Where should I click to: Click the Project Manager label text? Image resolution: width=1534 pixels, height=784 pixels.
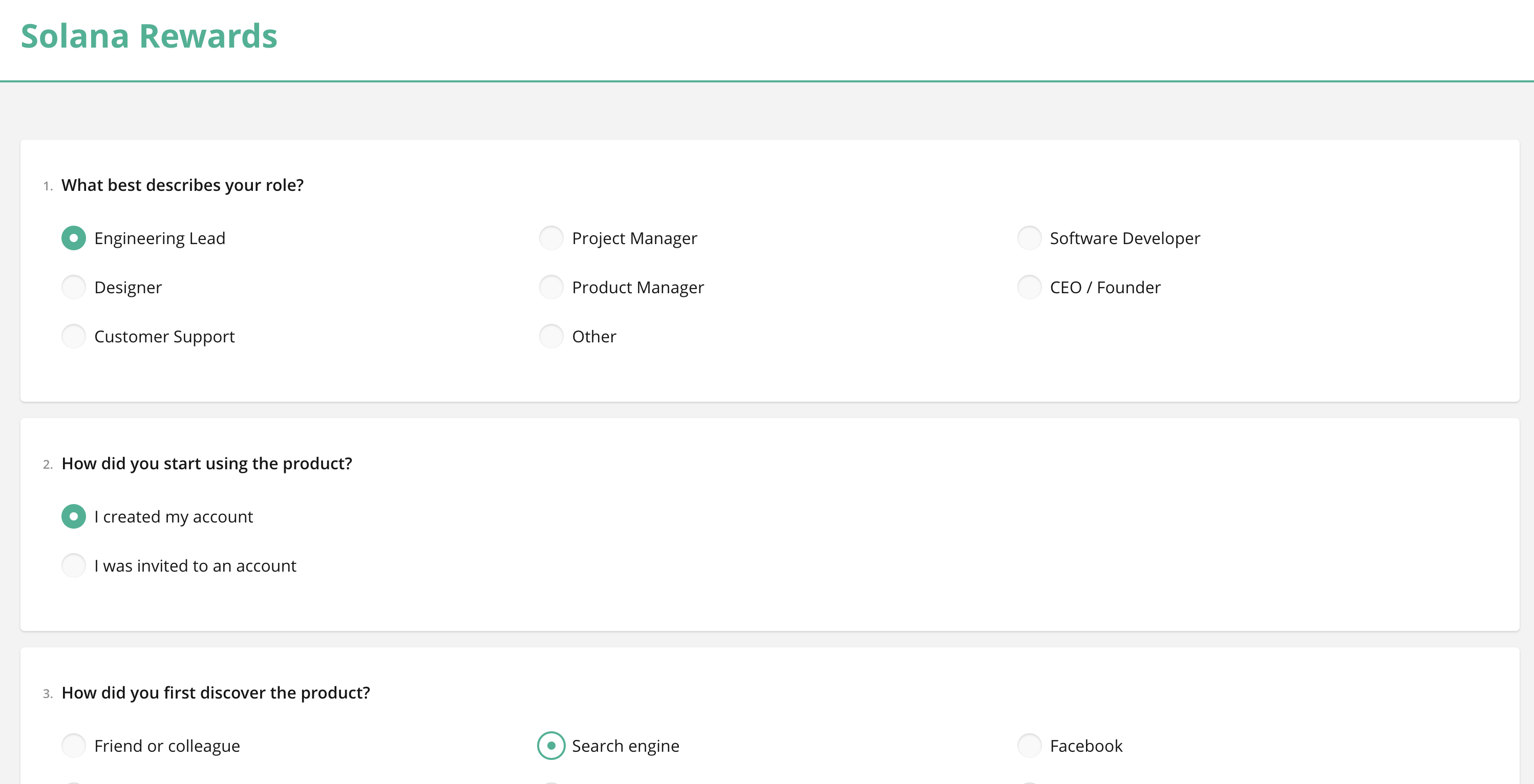click(x=634, y=238)
